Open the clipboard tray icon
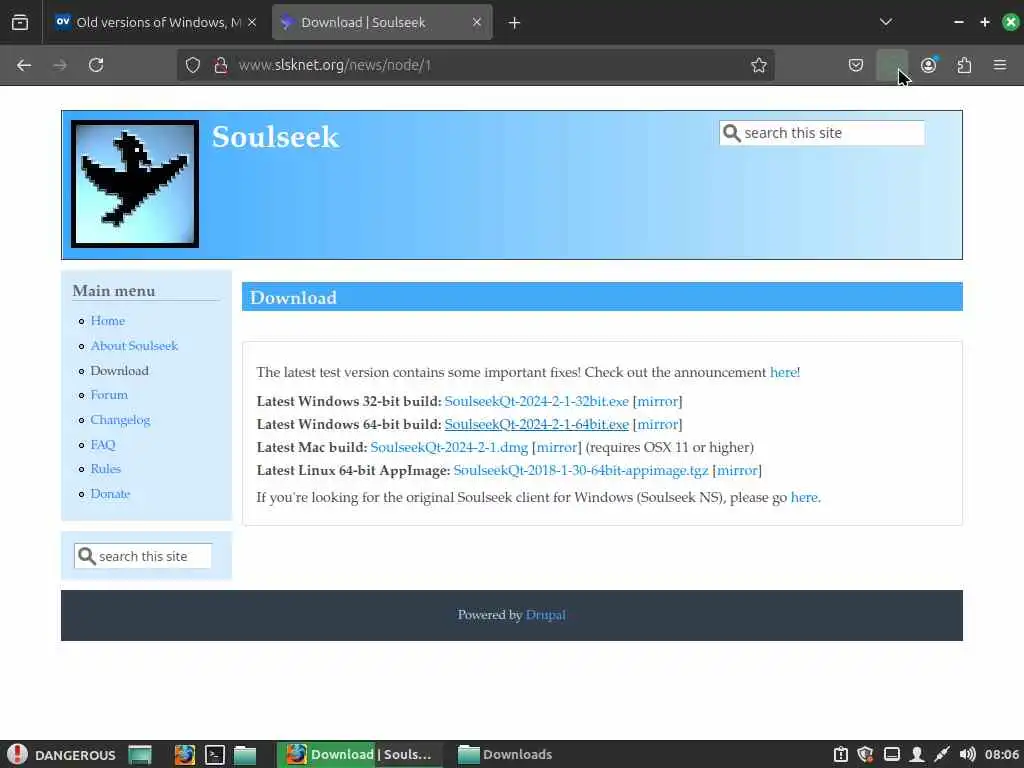Screen dimensions: 1024x768 tap(840, 755)
